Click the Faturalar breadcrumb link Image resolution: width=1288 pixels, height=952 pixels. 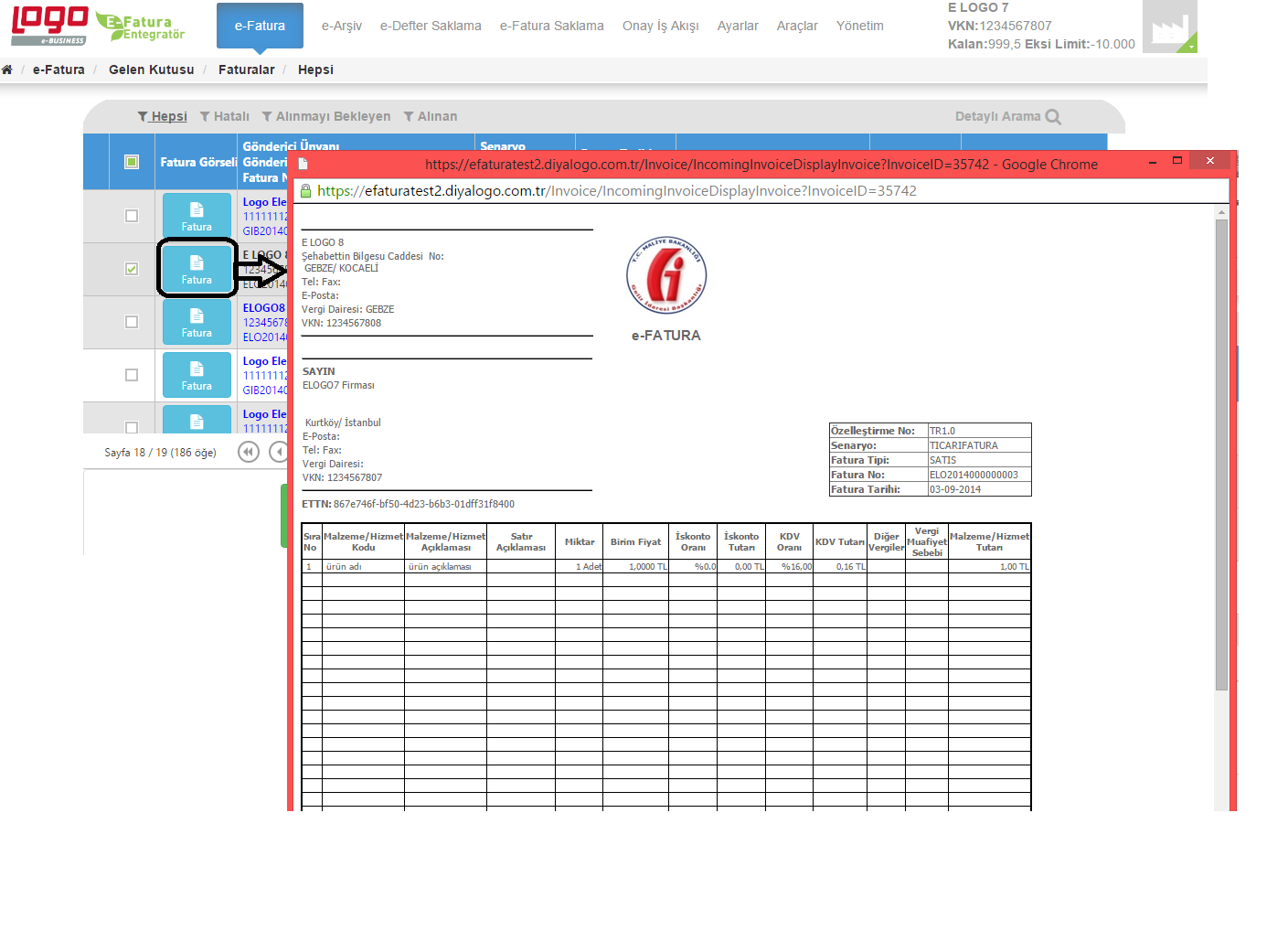[247, 70]
